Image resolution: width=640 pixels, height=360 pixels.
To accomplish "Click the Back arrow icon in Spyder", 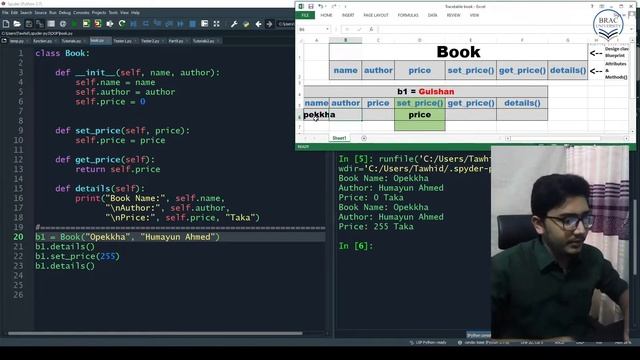I will [258, 24].
